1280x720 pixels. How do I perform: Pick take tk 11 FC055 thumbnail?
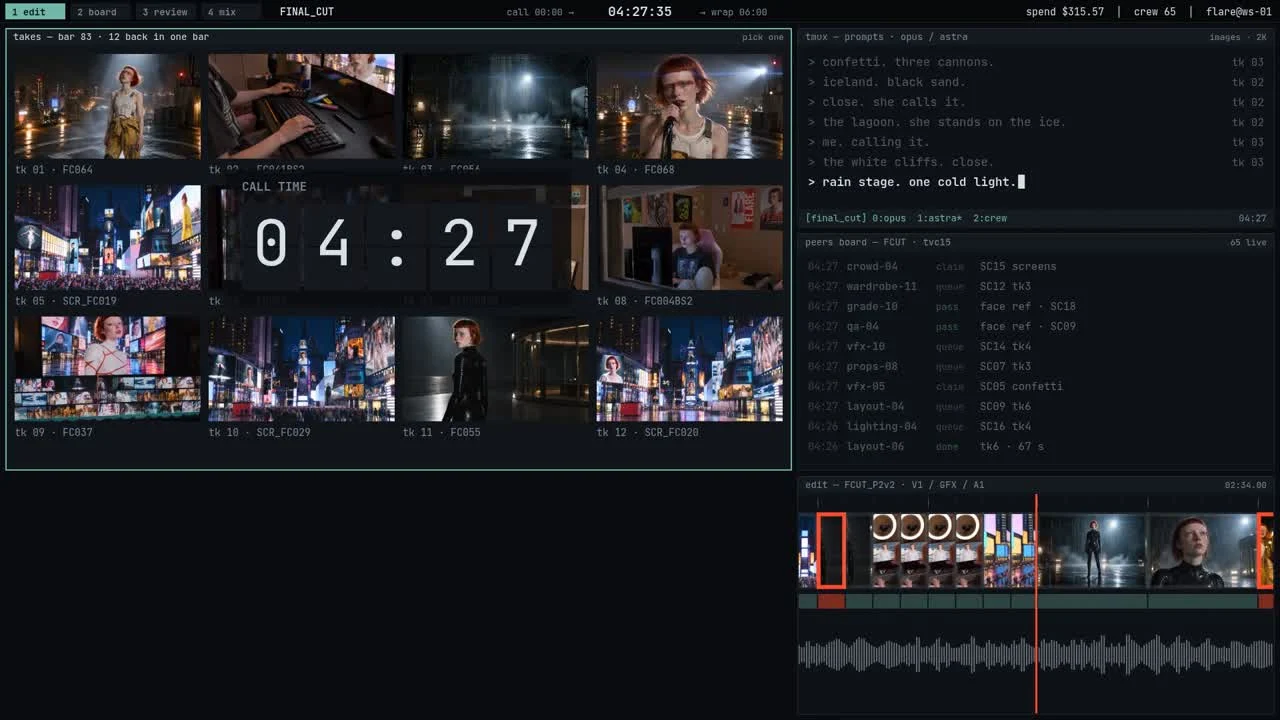click(x=496, y=369)
